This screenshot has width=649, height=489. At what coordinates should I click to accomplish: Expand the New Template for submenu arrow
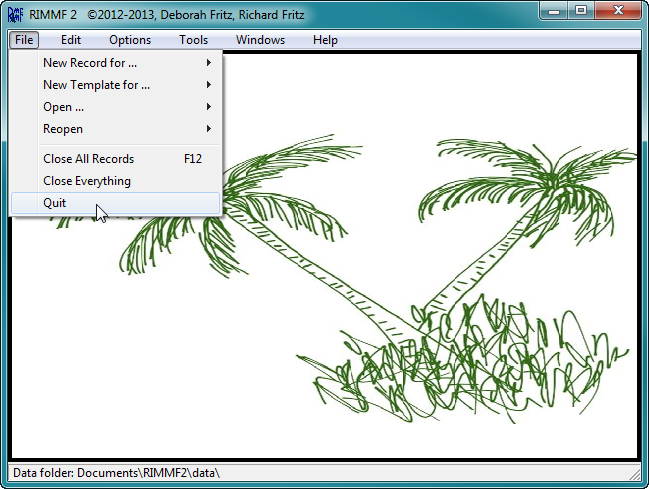click(x=209, y=84)
